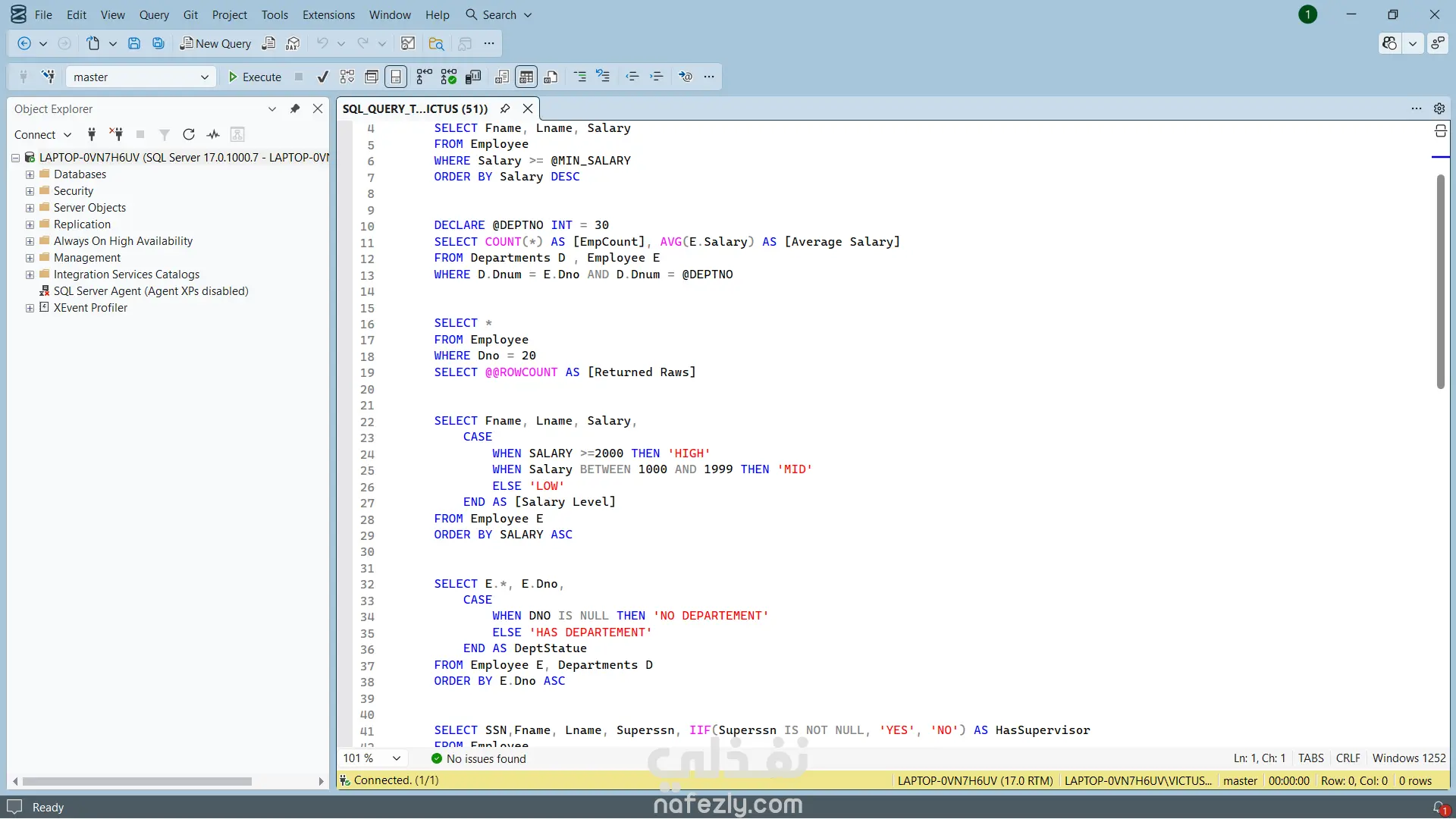Screen dimensions: 1456x819
Task: Select Results to Text mode
Action: (501, 77)
